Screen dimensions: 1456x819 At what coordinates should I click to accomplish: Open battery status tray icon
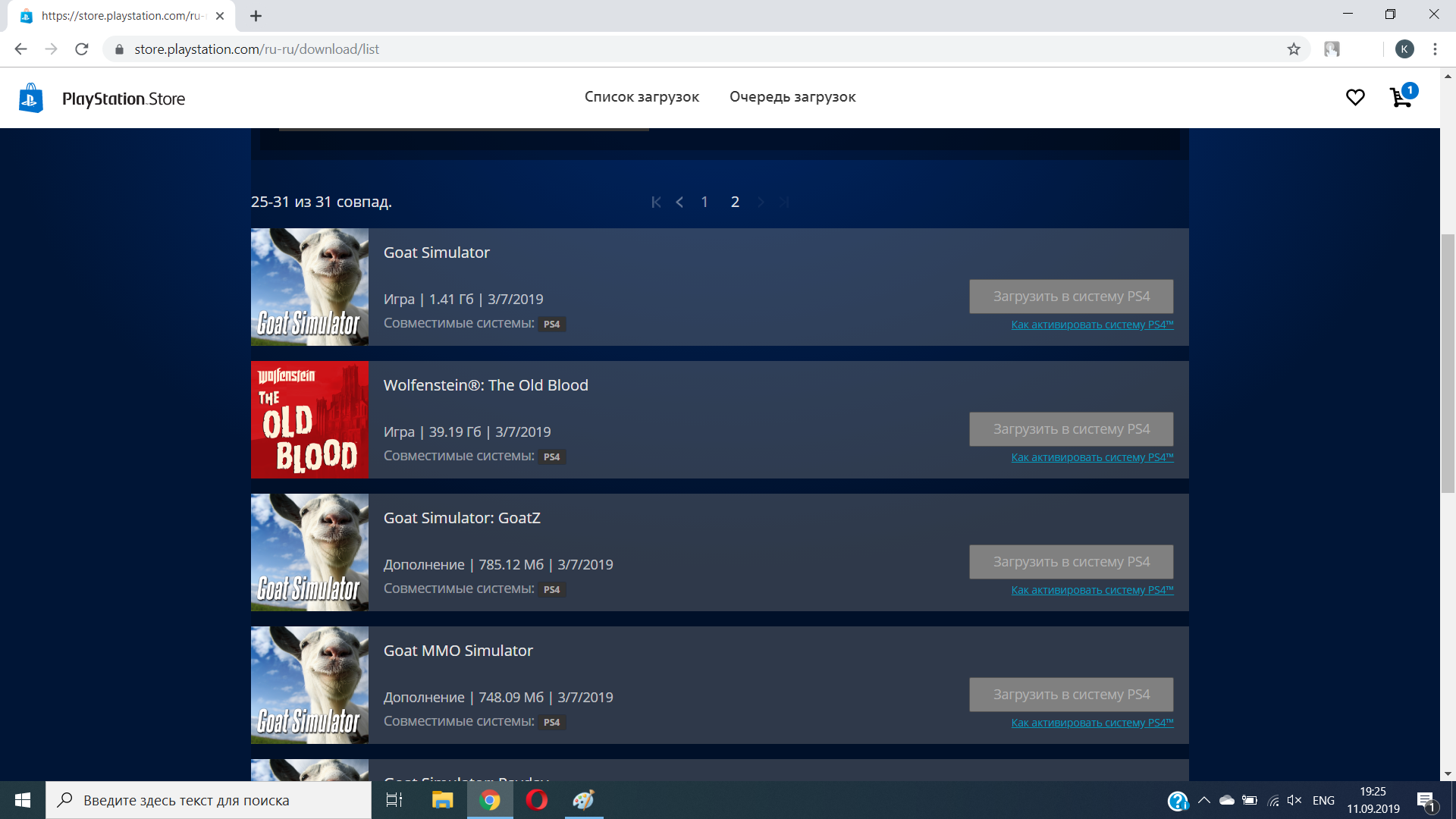1250,800
